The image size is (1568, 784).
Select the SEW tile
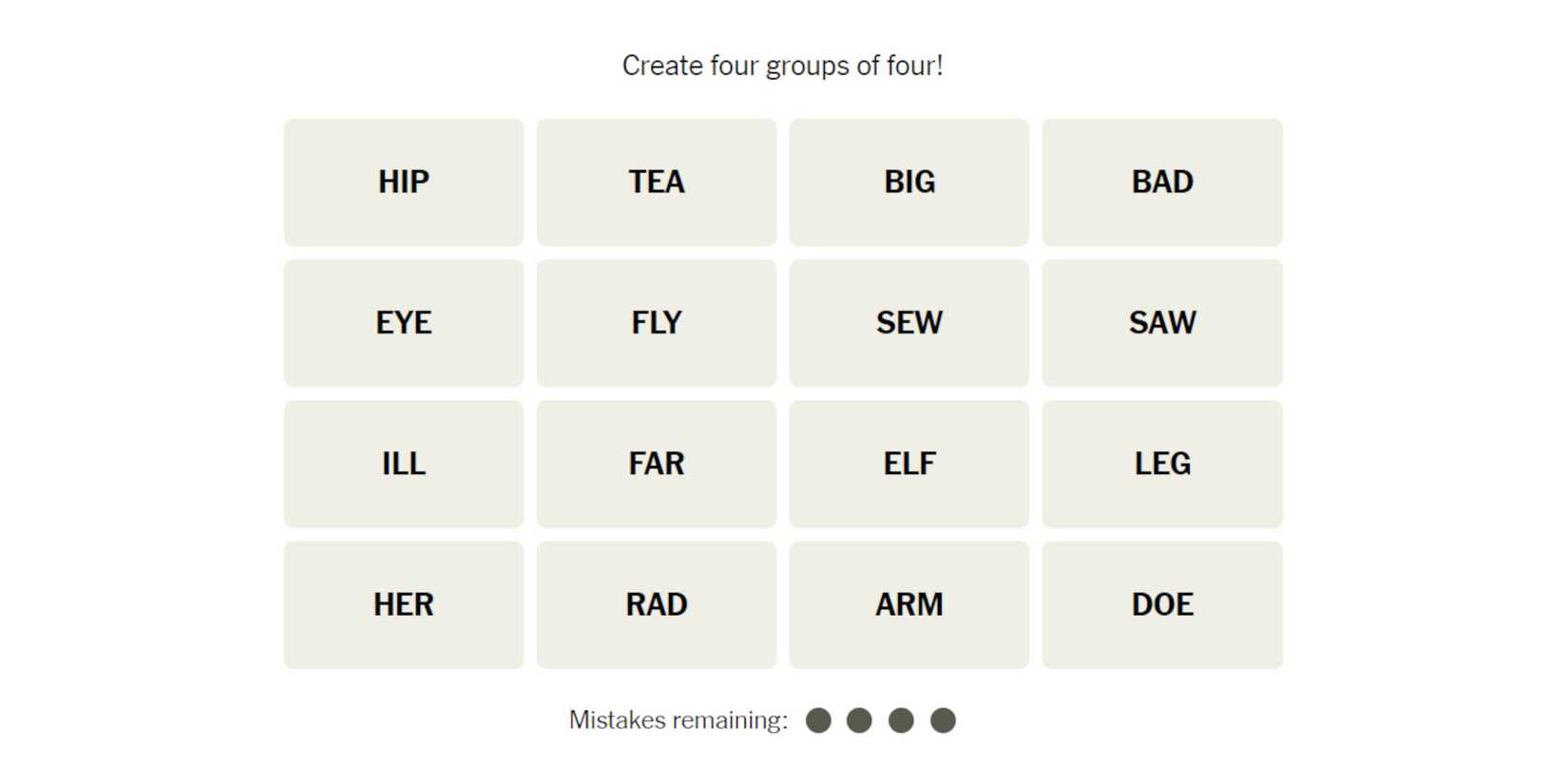[x=908, y=322]
